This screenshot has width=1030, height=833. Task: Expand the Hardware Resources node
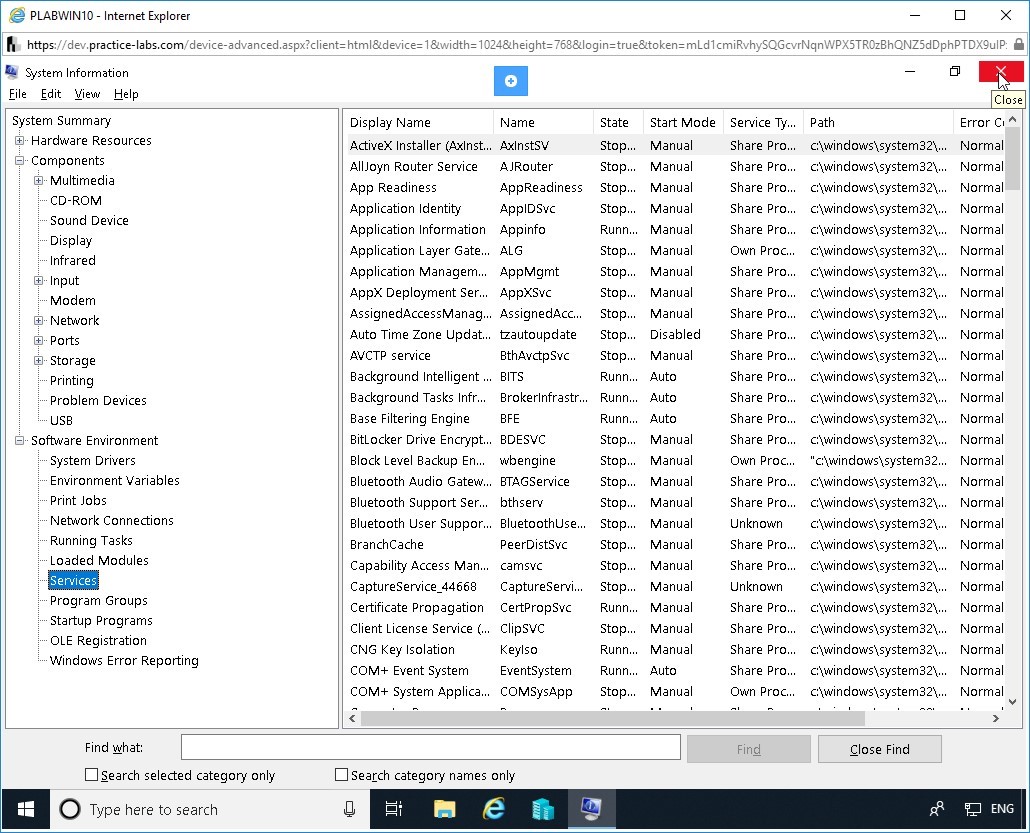click(x=20, y=141)
